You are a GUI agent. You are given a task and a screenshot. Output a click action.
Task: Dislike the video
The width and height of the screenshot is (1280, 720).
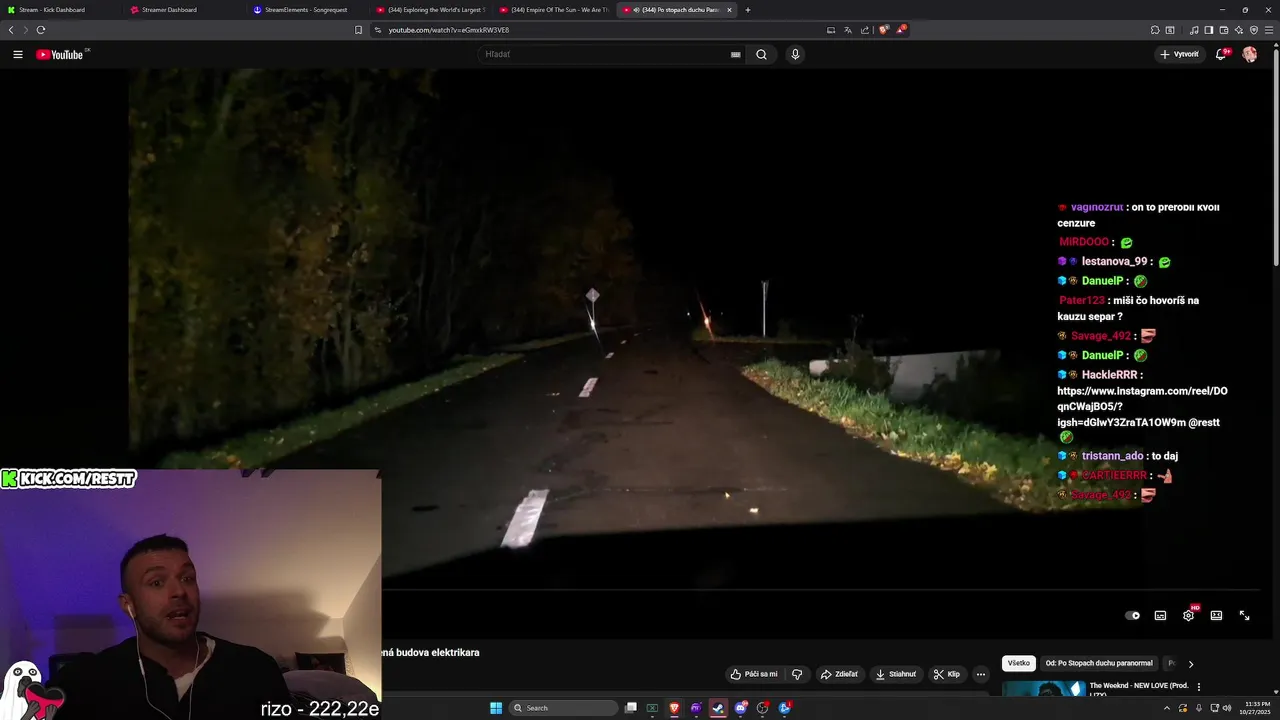797,674
